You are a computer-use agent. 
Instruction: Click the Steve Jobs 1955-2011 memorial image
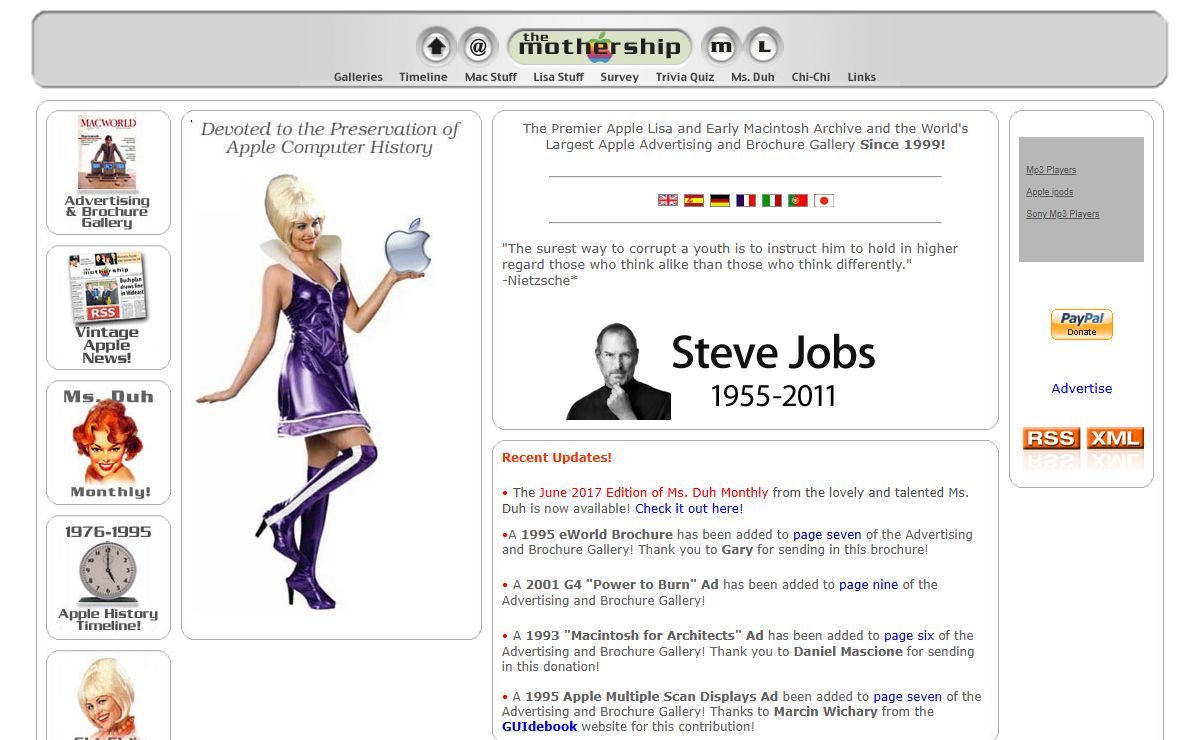[721, 369]
